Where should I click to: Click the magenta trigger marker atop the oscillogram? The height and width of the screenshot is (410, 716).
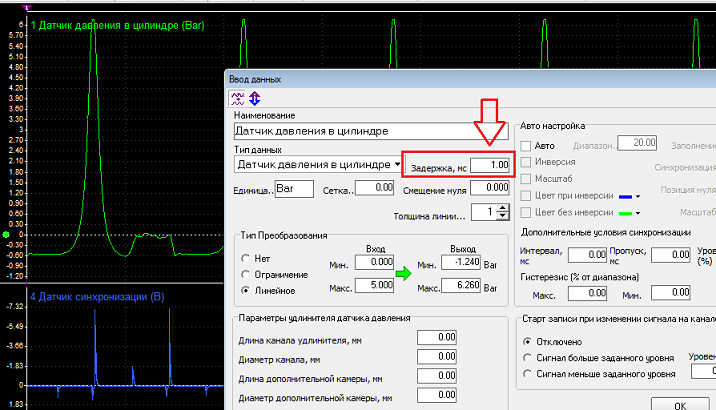27,7
